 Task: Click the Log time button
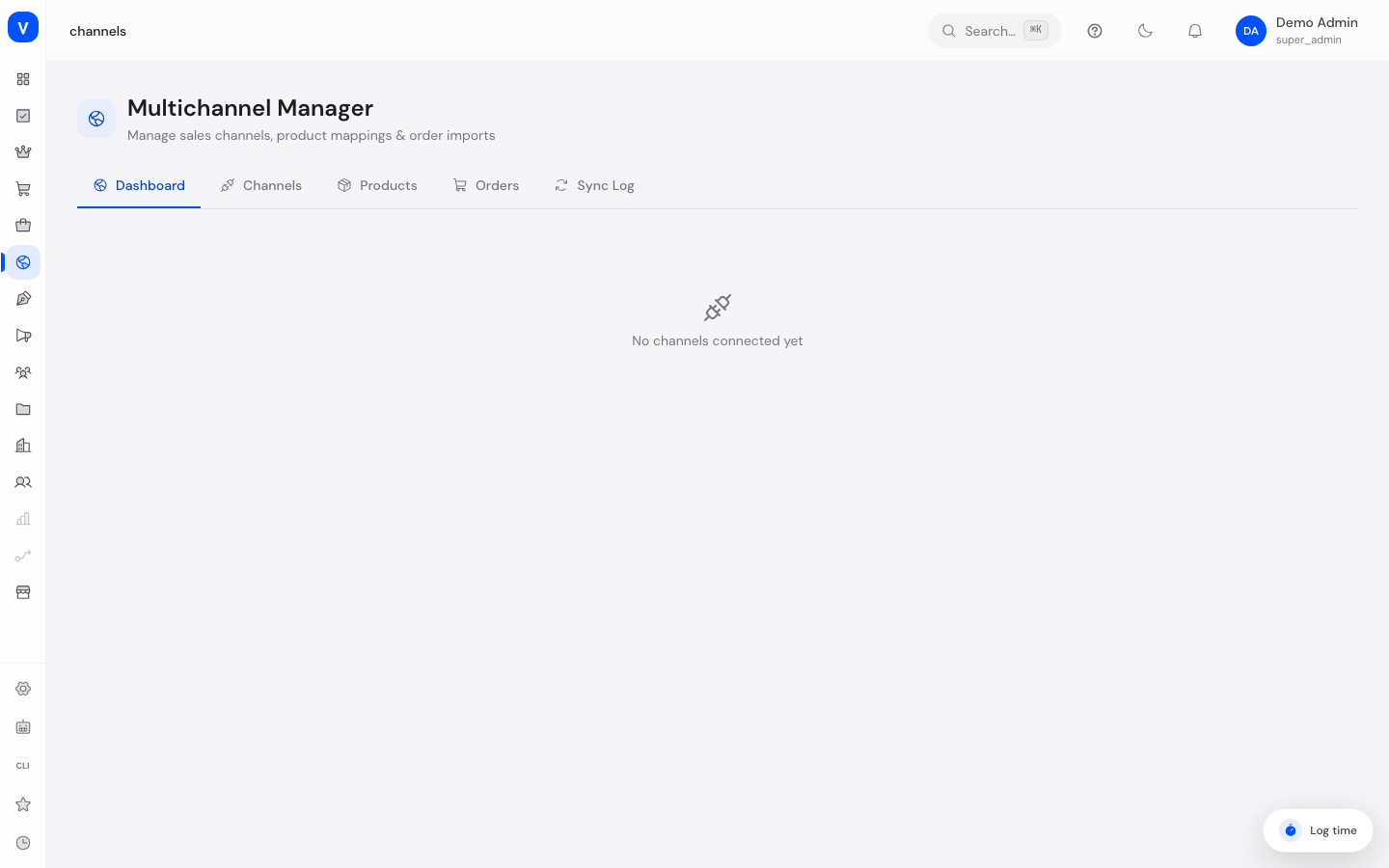(1318, 830)
